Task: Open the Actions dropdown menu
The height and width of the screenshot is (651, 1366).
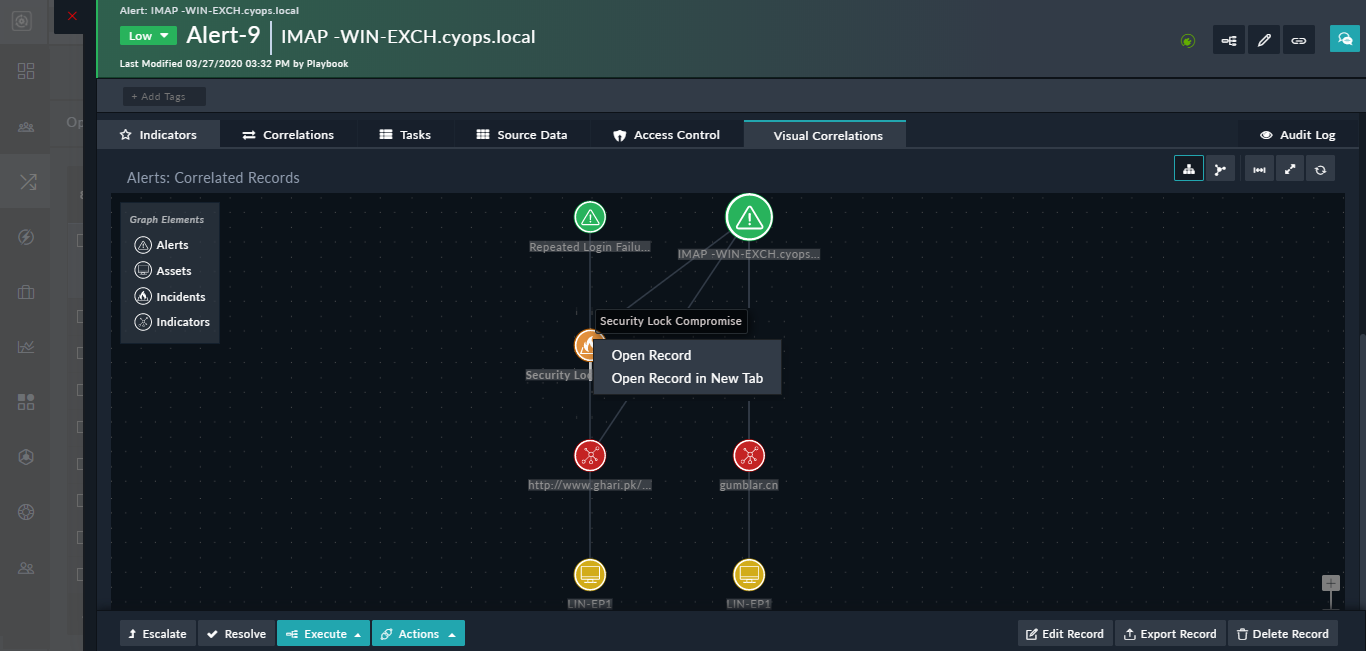Action: [418, 633]
